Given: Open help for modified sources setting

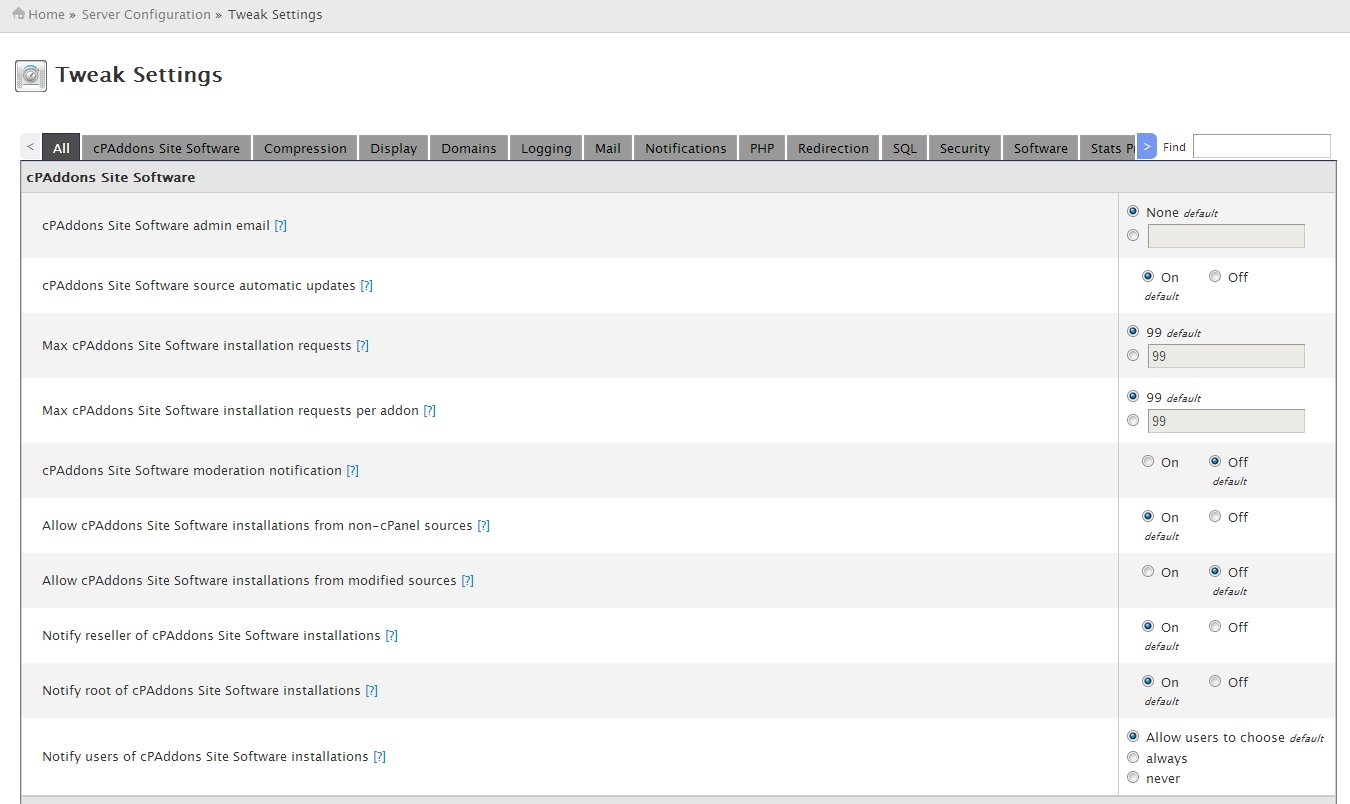Looking at the screenshot, I should pos(467,581).
